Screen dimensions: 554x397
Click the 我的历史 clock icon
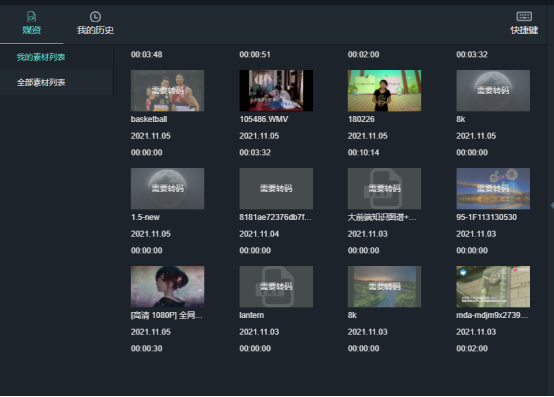click(95, 17)
